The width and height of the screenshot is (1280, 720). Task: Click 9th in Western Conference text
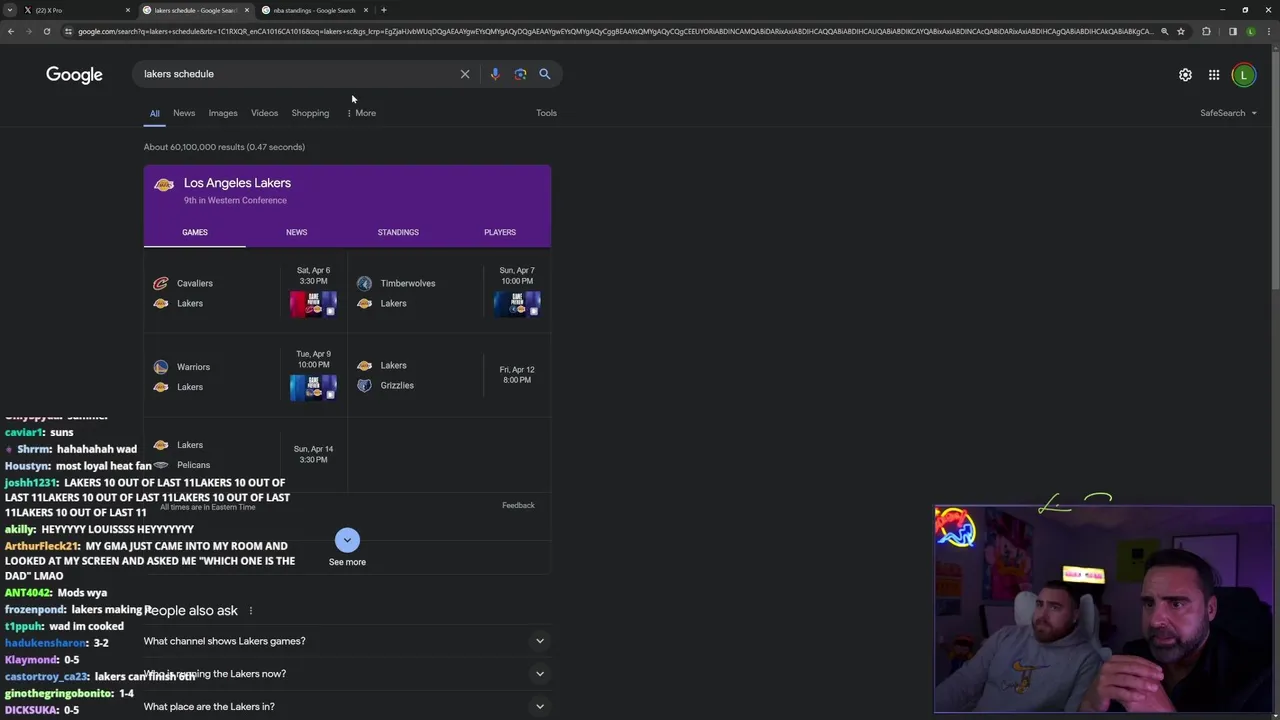click(235, 200)
